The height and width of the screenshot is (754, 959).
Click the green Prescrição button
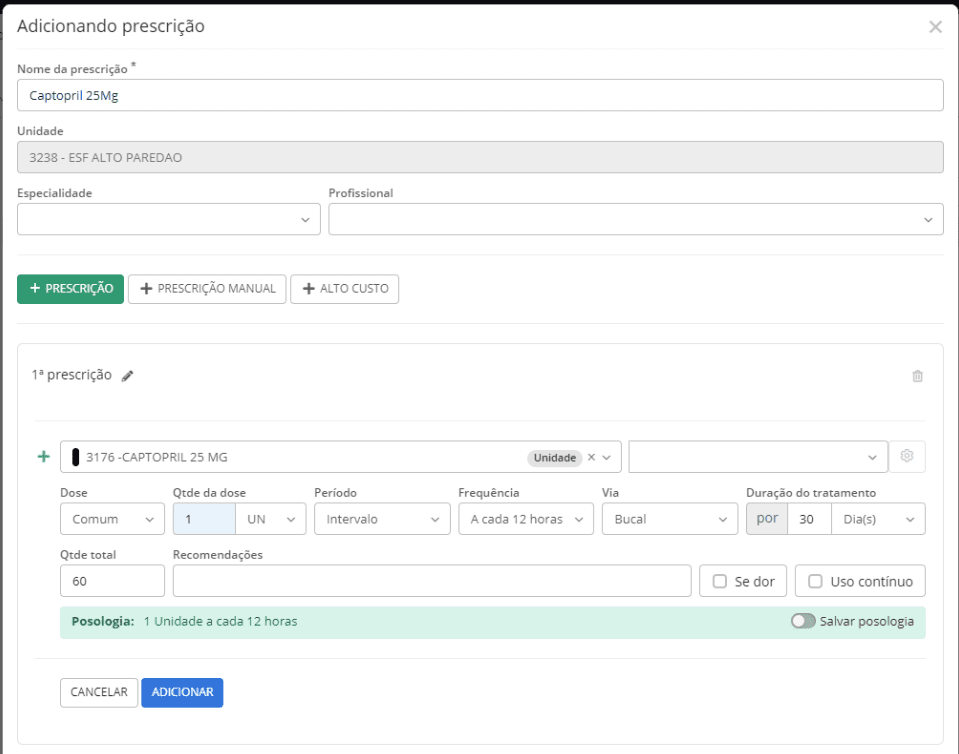click(x=70, y=289)
